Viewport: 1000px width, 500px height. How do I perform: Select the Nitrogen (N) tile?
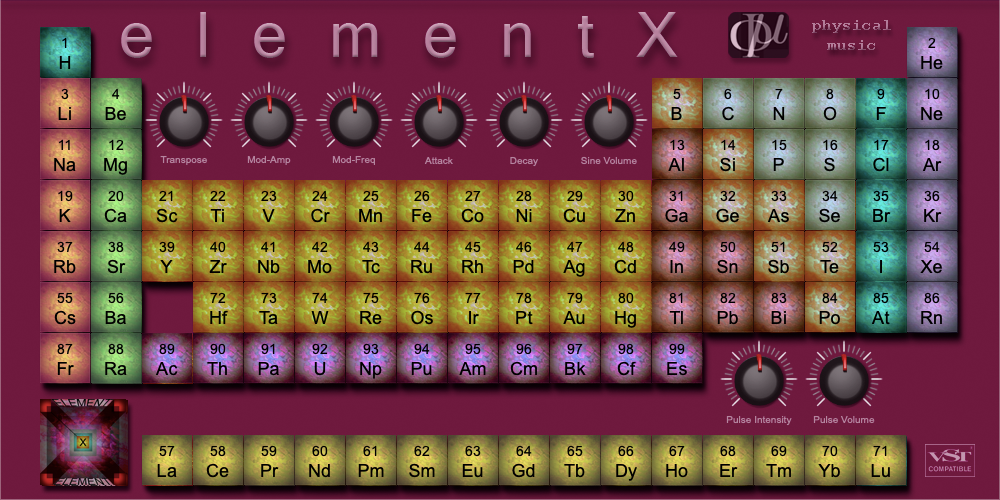click(x=779, y=103)
